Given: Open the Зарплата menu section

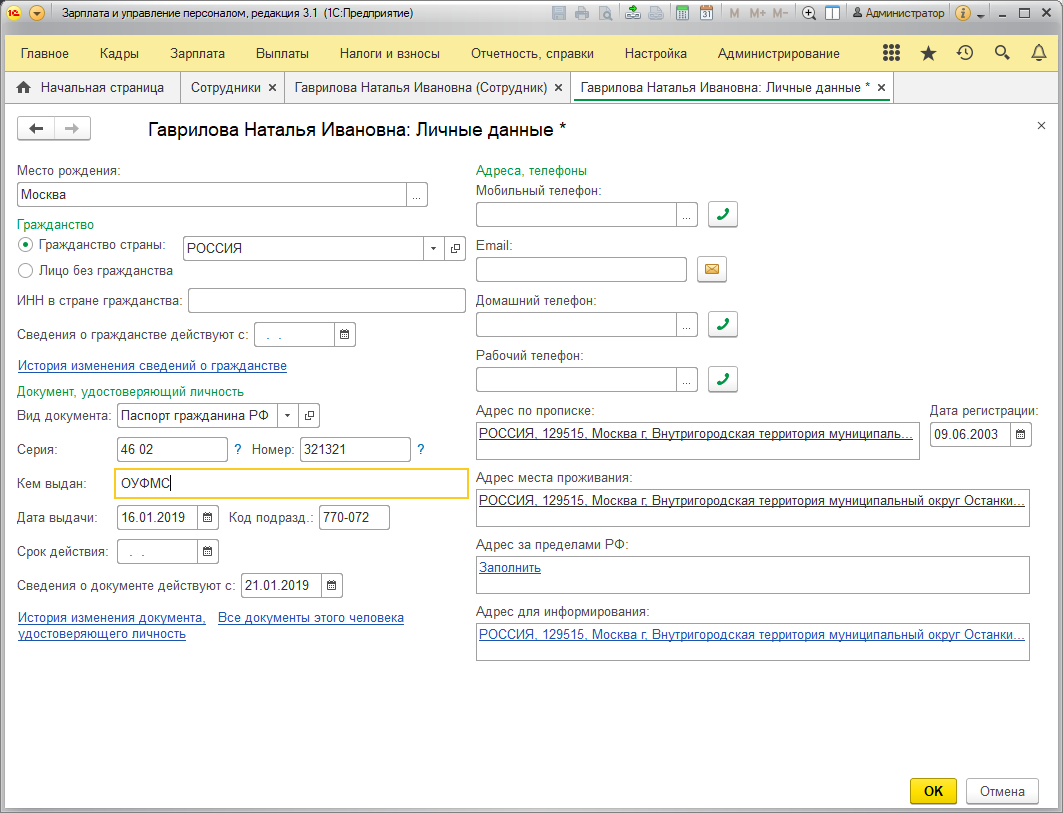Looking at the screenshot, I should click(197, 53).
